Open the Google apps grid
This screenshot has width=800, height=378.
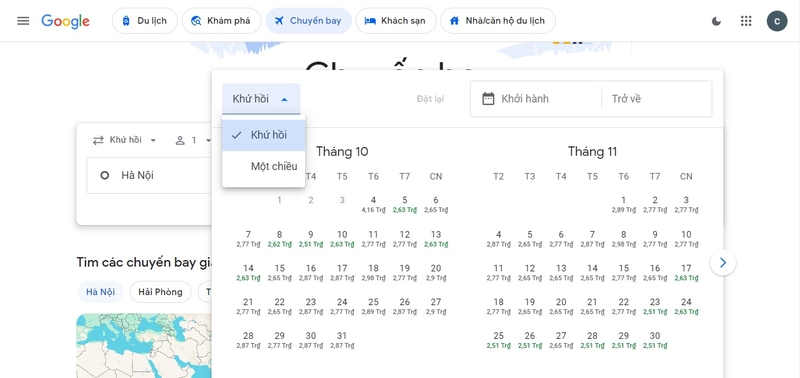[x=746, y=21]
